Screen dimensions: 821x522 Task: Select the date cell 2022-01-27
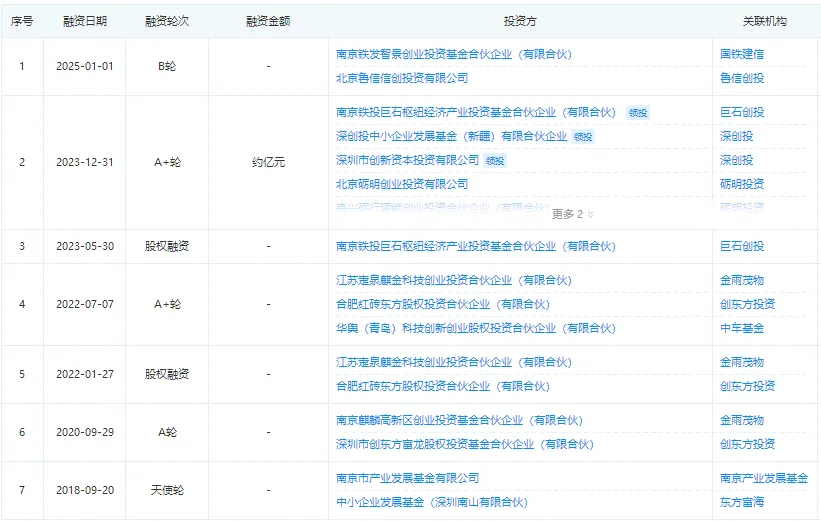click(85, 374)
